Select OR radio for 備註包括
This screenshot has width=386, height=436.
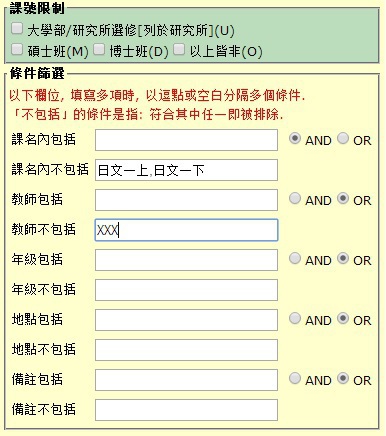click(x=343, y=378)
